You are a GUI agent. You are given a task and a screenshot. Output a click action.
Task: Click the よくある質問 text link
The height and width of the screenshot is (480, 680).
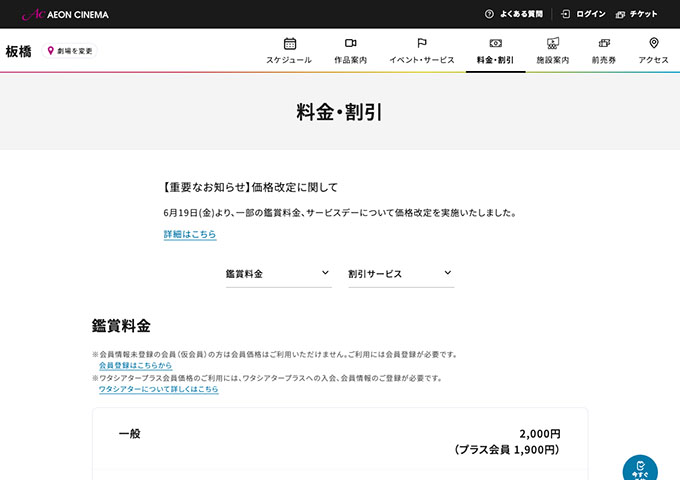coord(521,14)
